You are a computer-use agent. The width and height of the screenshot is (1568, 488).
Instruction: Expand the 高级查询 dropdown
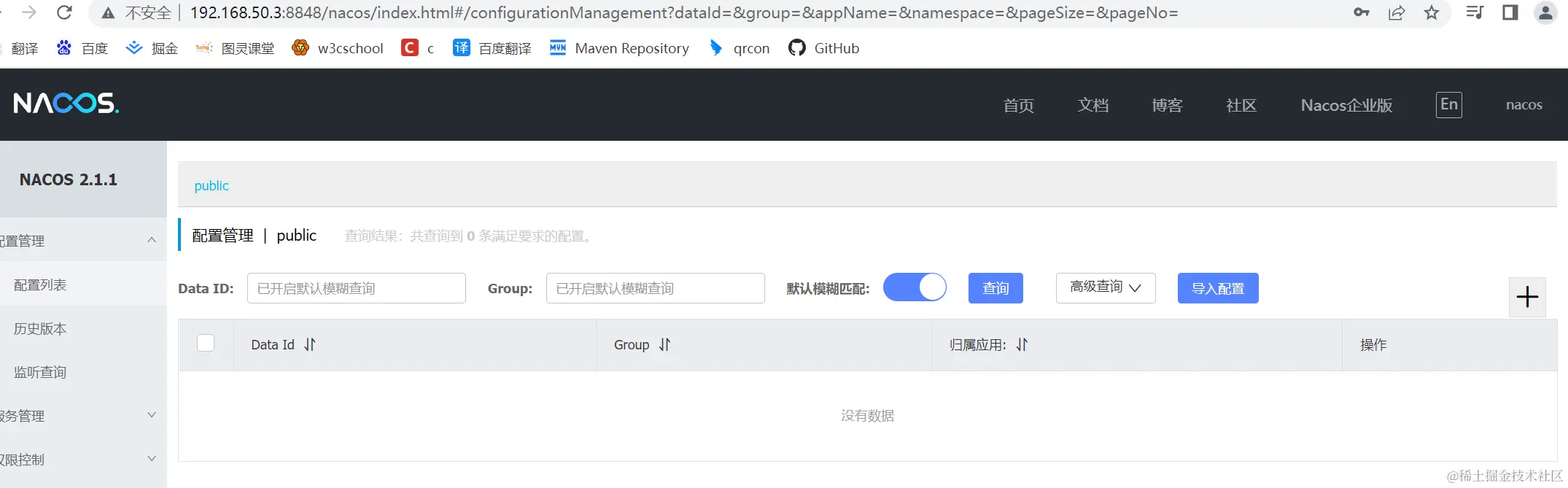point(1106,287)
